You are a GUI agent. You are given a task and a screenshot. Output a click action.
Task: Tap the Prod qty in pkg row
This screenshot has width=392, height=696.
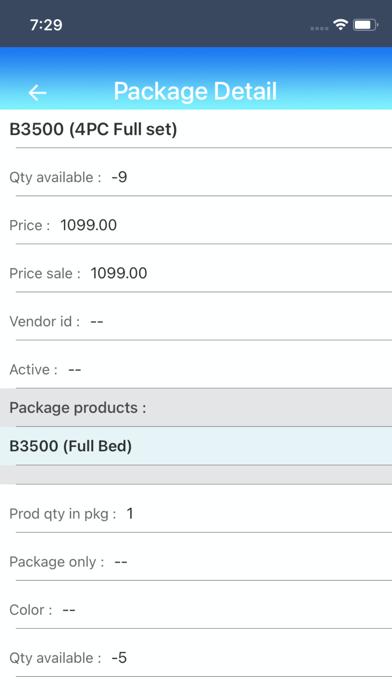coord(196,514)
